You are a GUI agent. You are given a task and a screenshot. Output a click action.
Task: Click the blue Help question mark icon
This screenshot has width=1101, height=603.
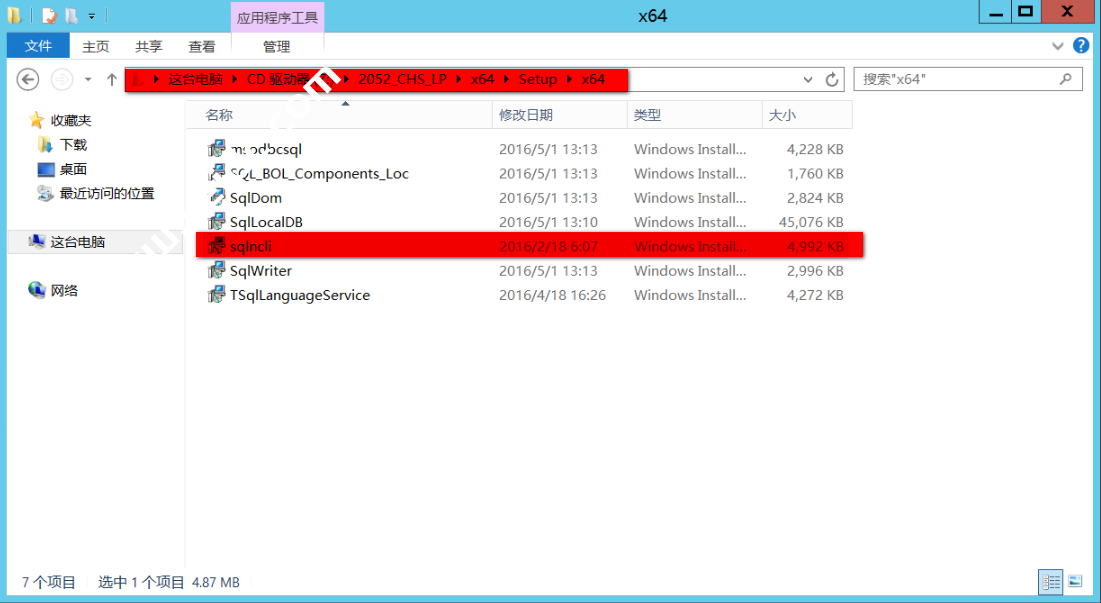1081,45
